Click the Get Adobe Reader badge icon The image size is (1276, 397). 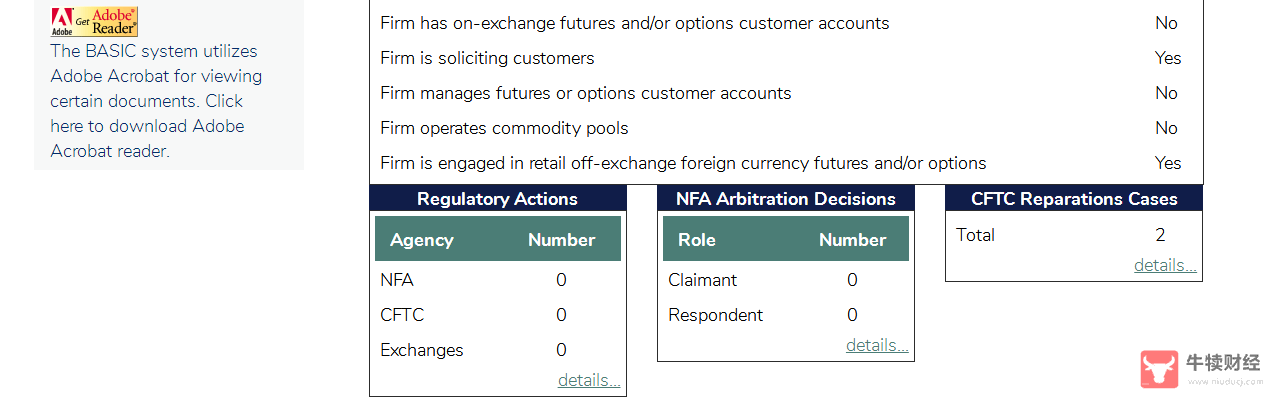pyautogui.click(x=94, y=21)
